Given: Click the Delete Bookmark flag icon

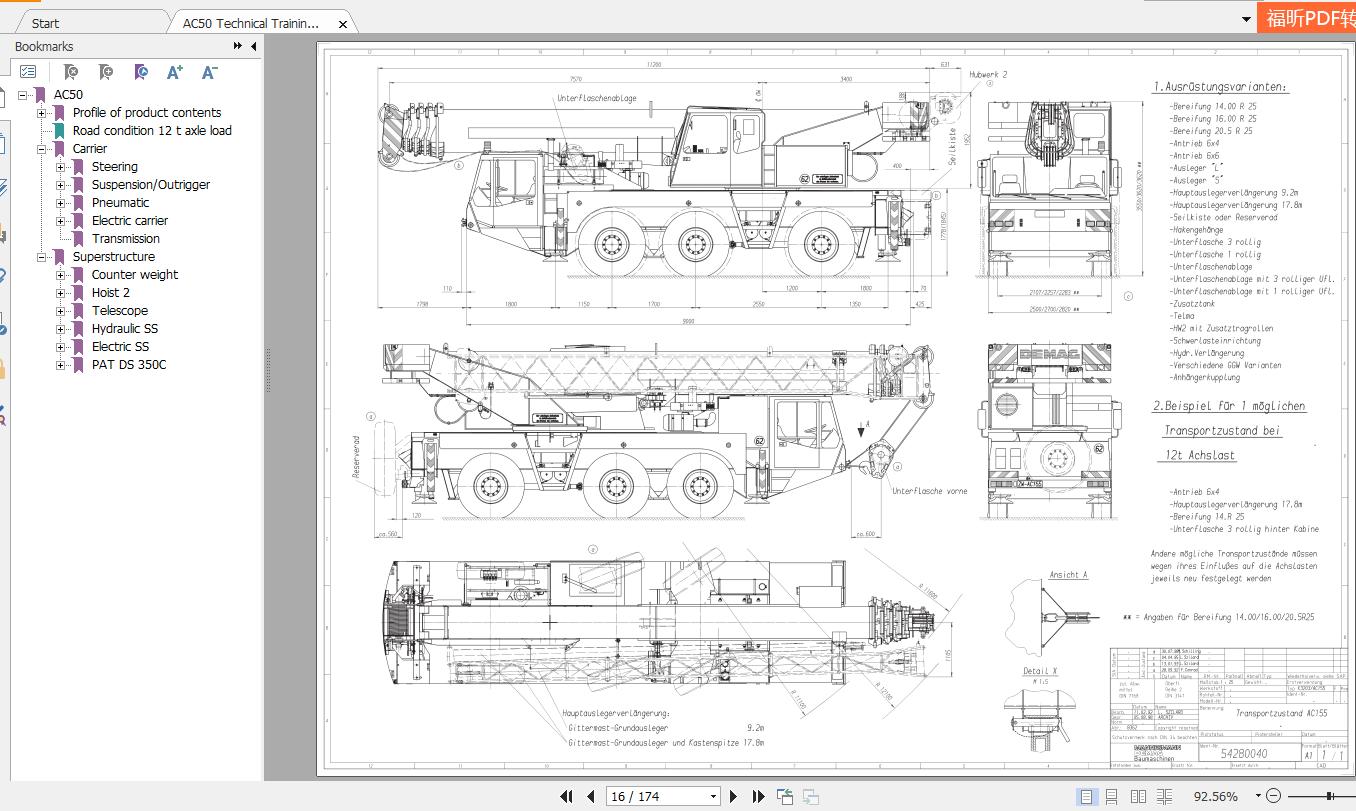Looking at the screenshot, I should (x=71, y=72).
